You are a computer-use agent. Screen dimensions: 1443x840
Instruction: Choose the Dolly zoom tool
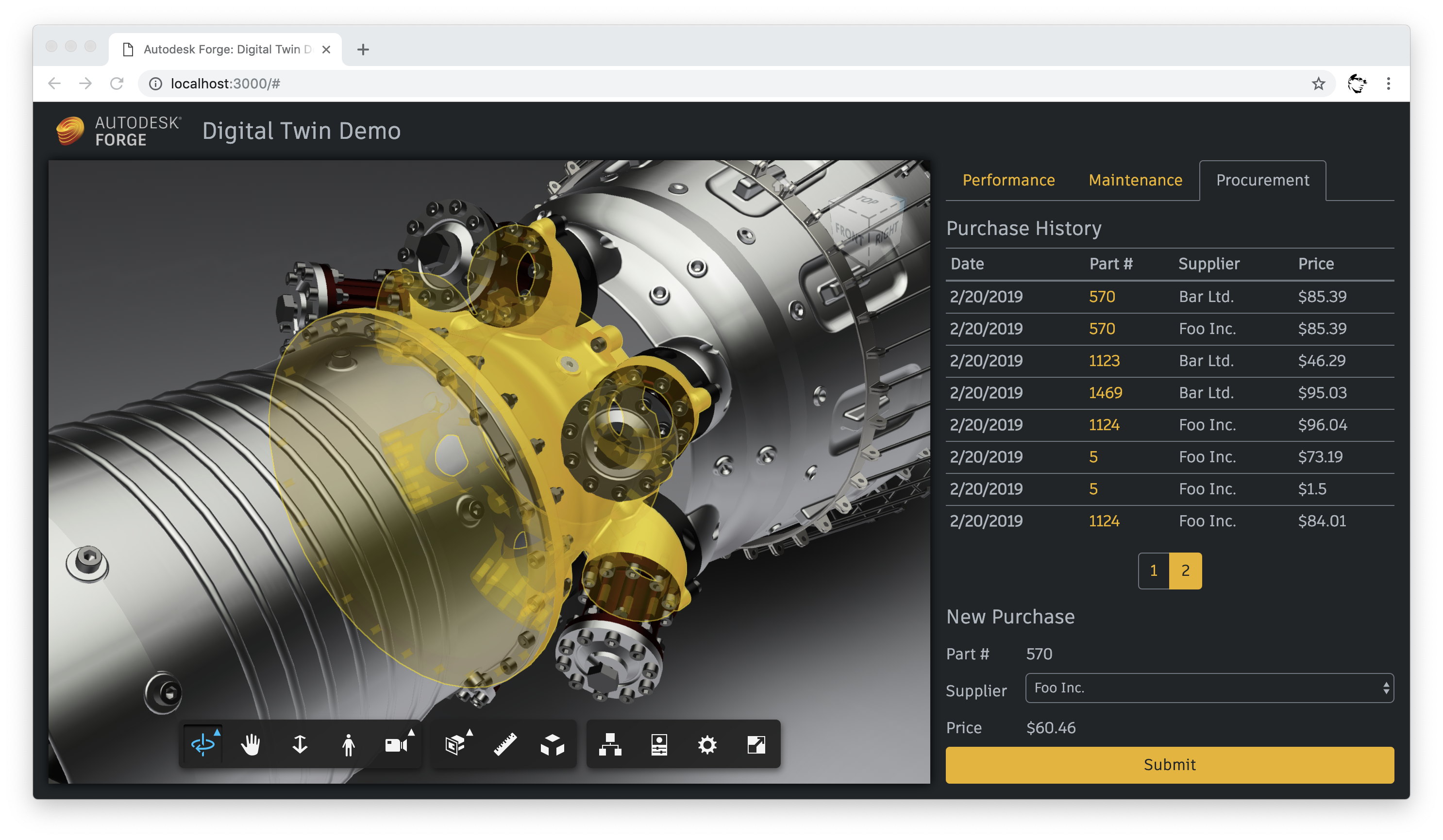tap(300, 744)
